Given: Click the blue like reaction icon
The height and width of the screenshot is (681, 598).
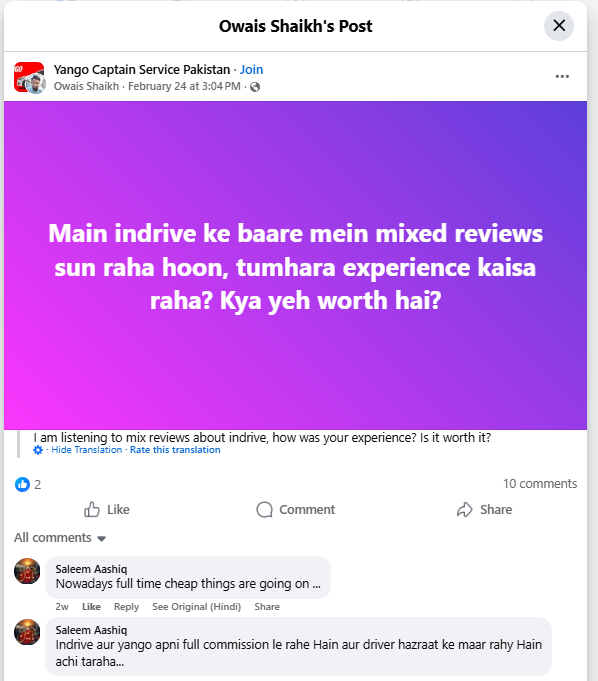Looking at the screenshot, I should tap(22, 484).
